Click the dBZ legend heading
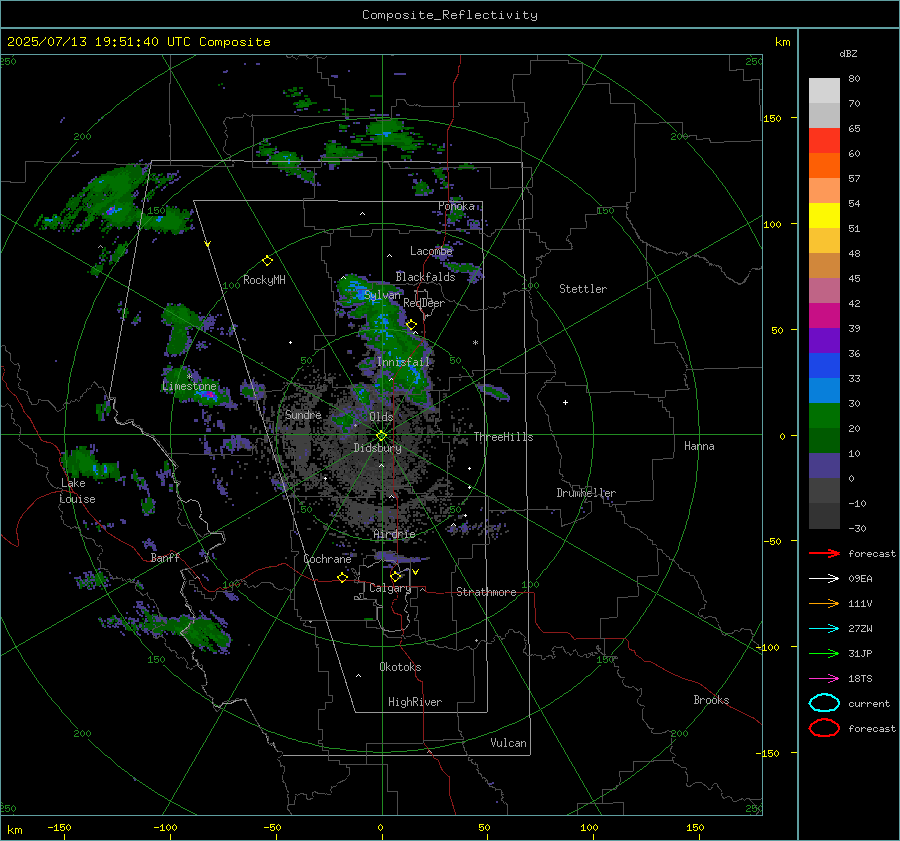 pyautogui.click(x=848, y=53)
